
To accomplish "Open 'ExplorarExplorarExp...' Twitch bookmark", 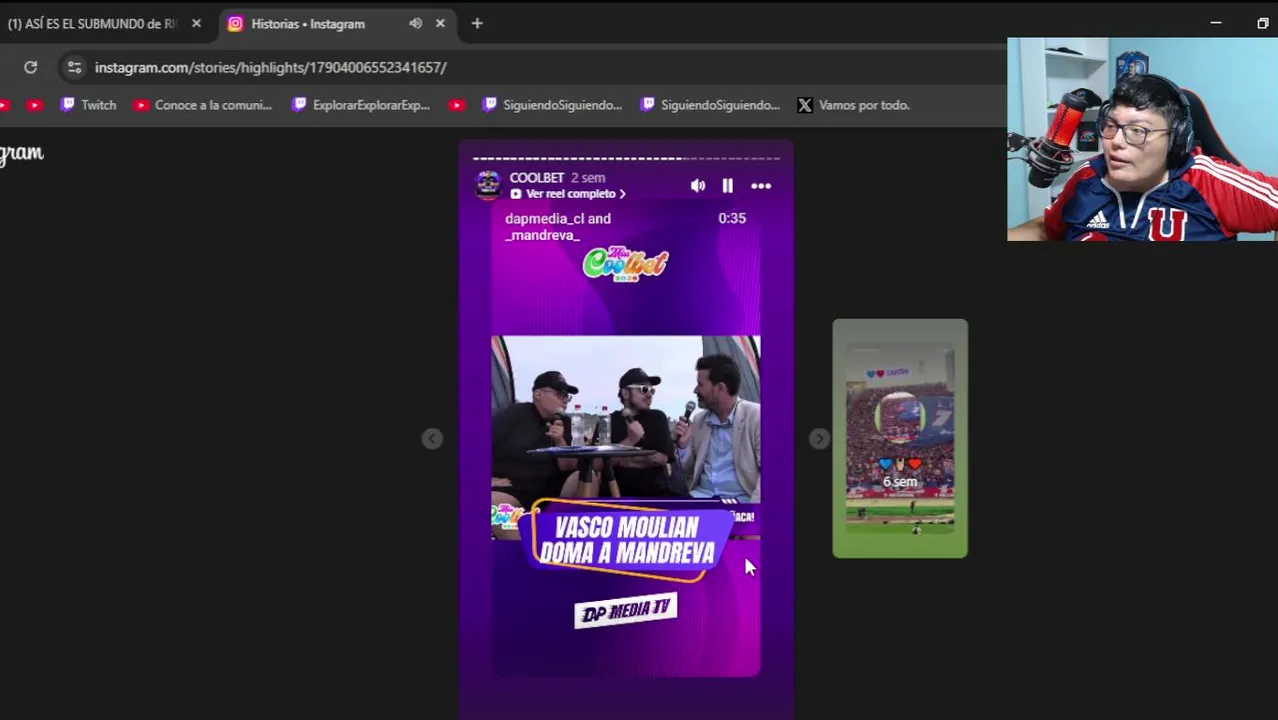I will [x=362, y=105].
